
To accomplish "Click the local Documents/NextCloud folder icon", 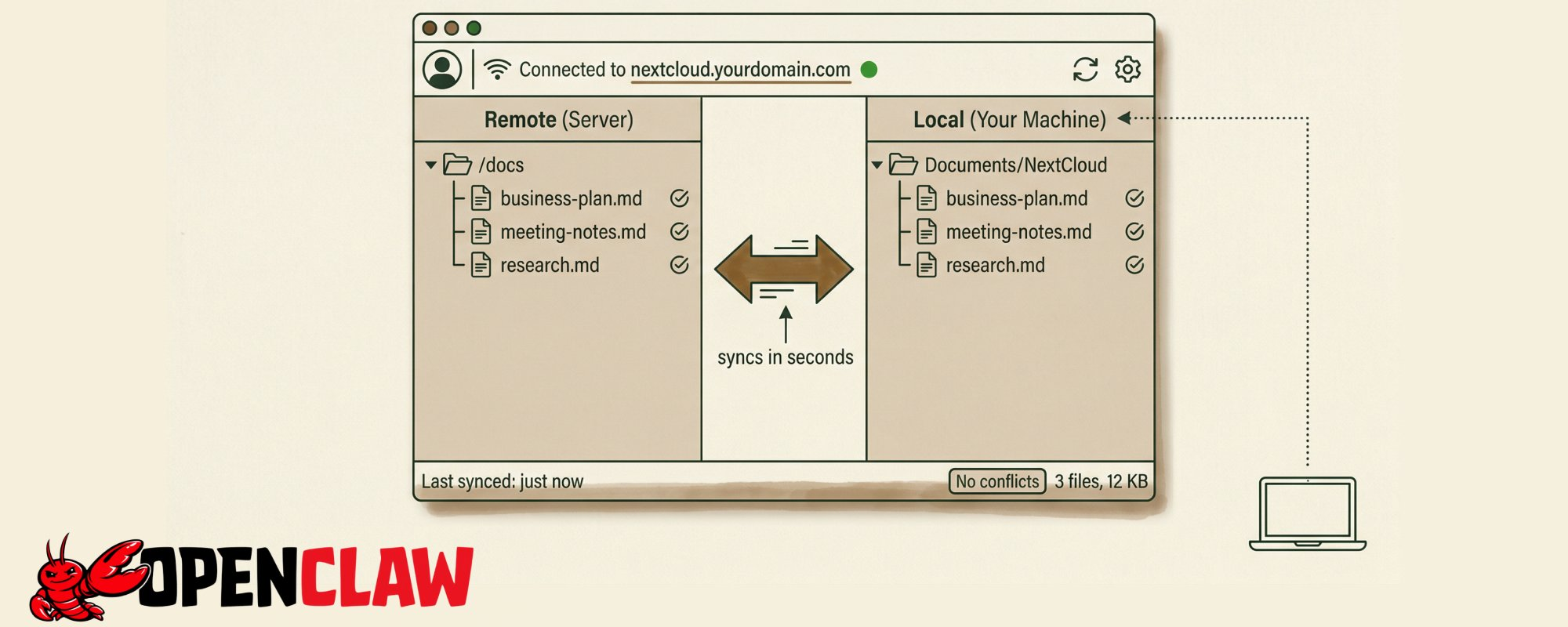I will click(x=903, y=165).
